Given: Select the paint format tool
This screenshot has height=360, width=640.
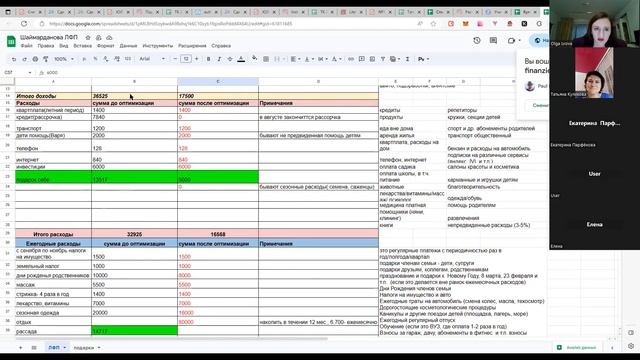Looking at the screenshot, I should (x=46, y=59).
